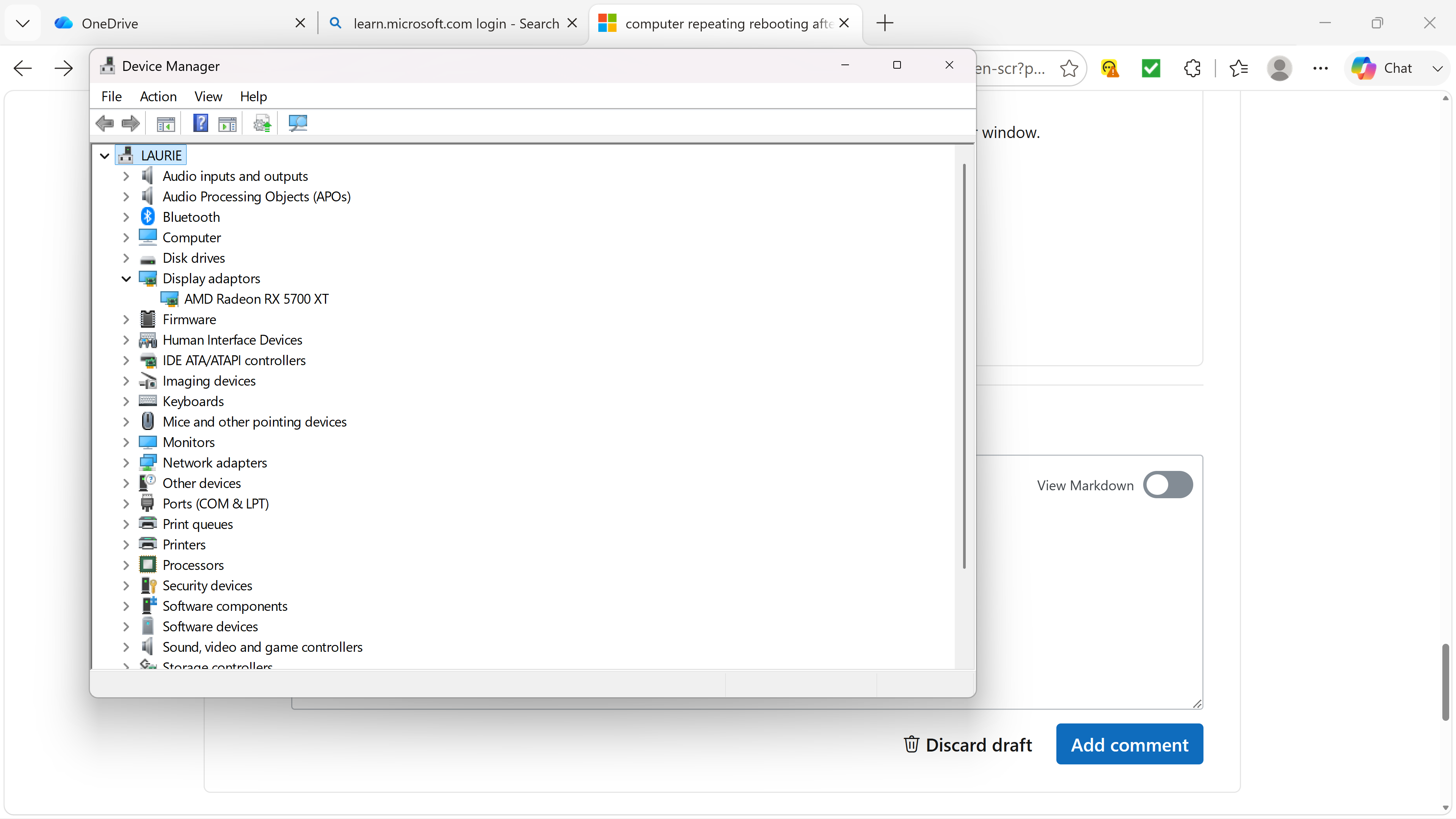Click the Show/Hide Console Tree toolbar icon

(166, 123)
